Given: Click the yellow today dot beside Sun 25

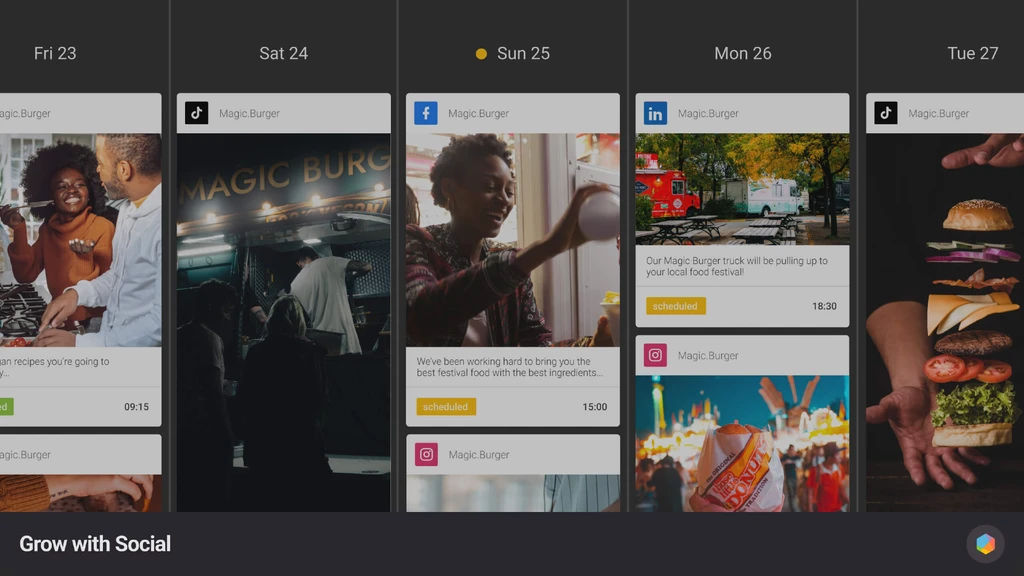Looking at the screenshot, I should coord(481,54).
